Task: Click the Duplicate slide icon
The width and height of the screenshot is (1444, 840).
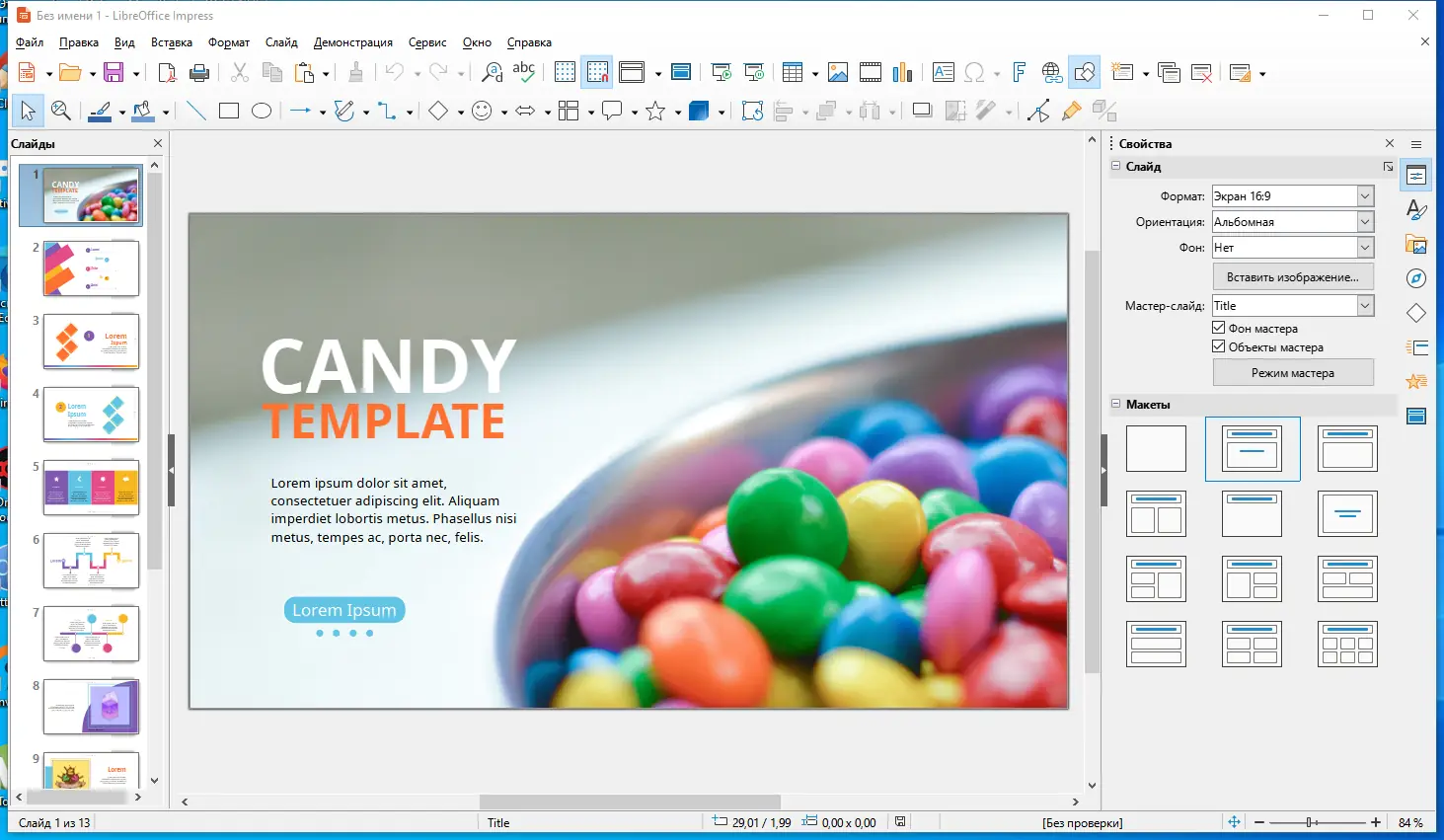Action: click(x=1170, y=72)
